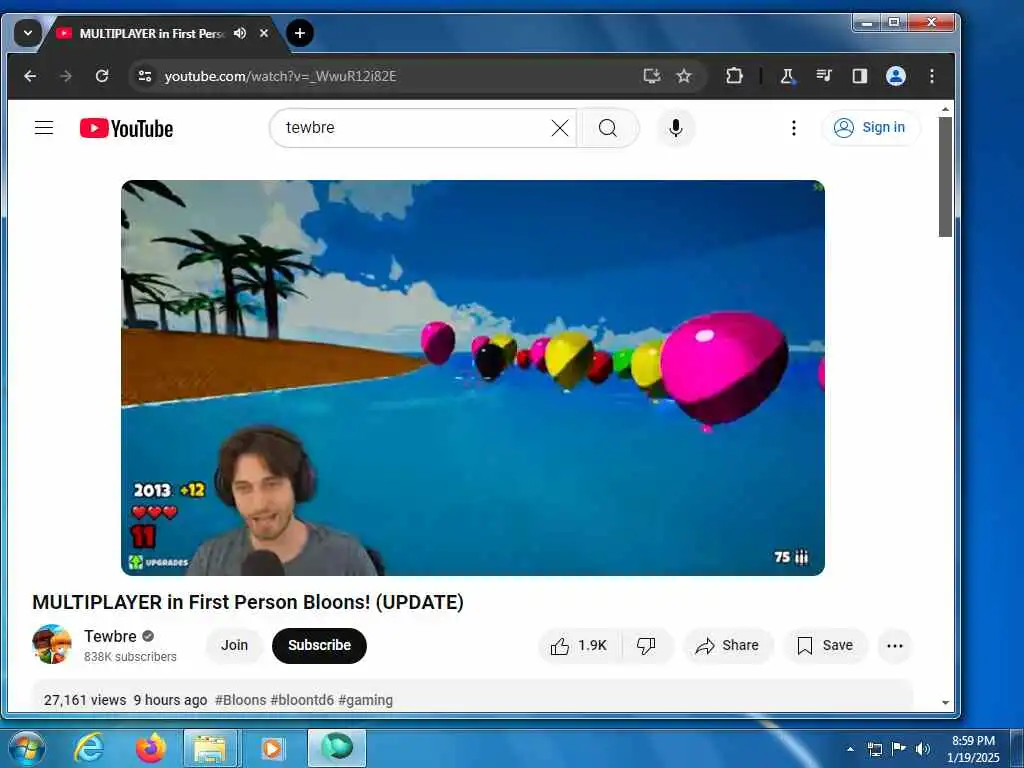
Task: Click the Sign in button
Action: click(871, 127)
